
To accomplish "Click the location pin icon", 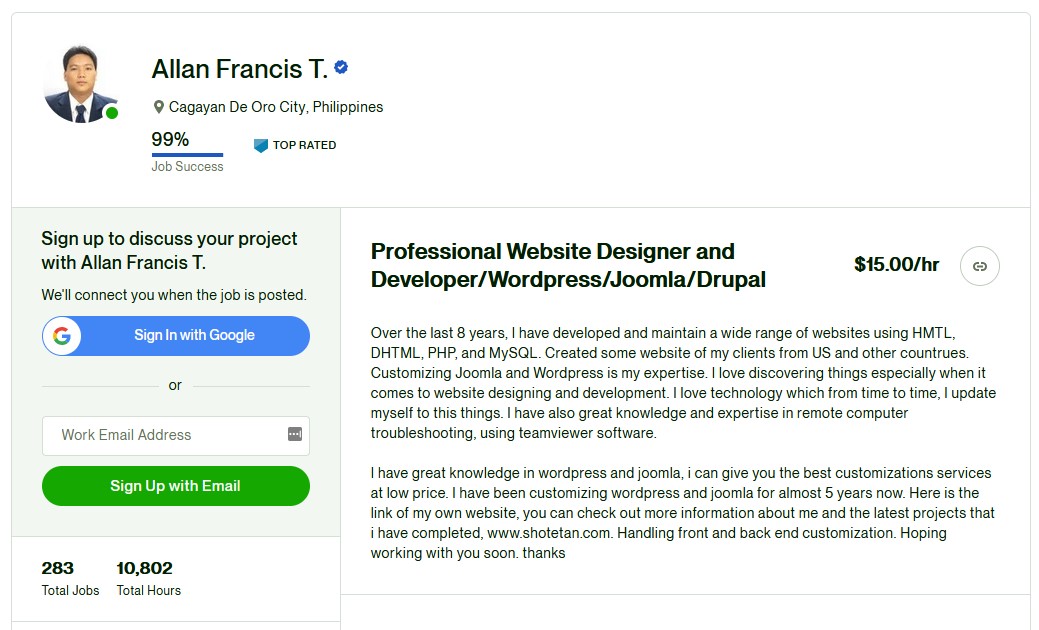I will click(158, 107).
